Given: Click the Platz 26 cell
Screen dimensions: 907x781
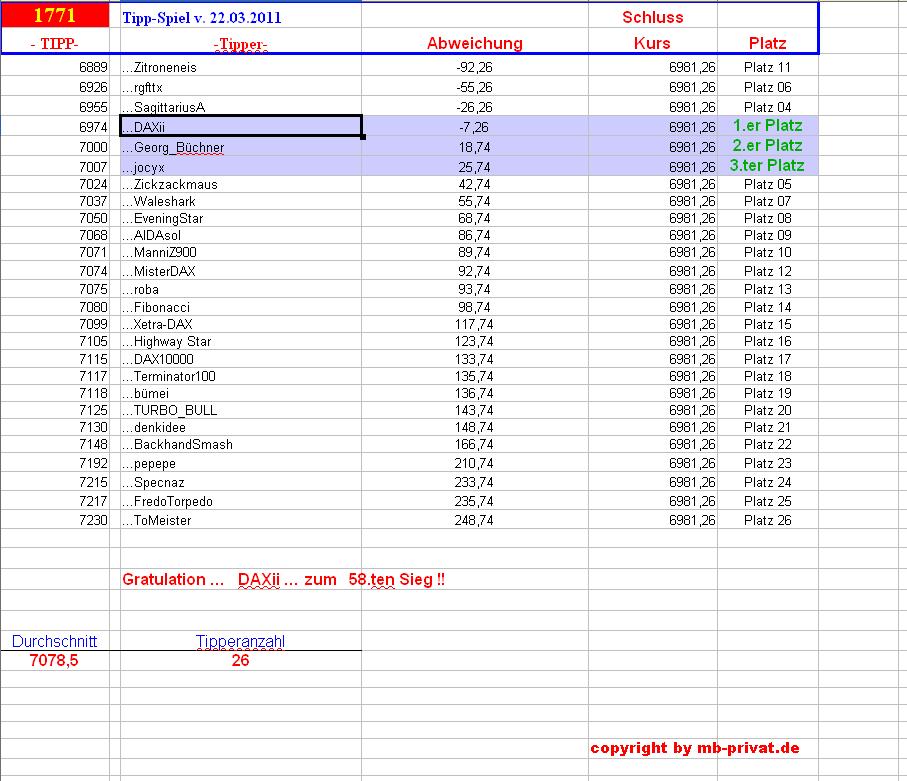Looking at the screenshot, I should coord(768,520).
